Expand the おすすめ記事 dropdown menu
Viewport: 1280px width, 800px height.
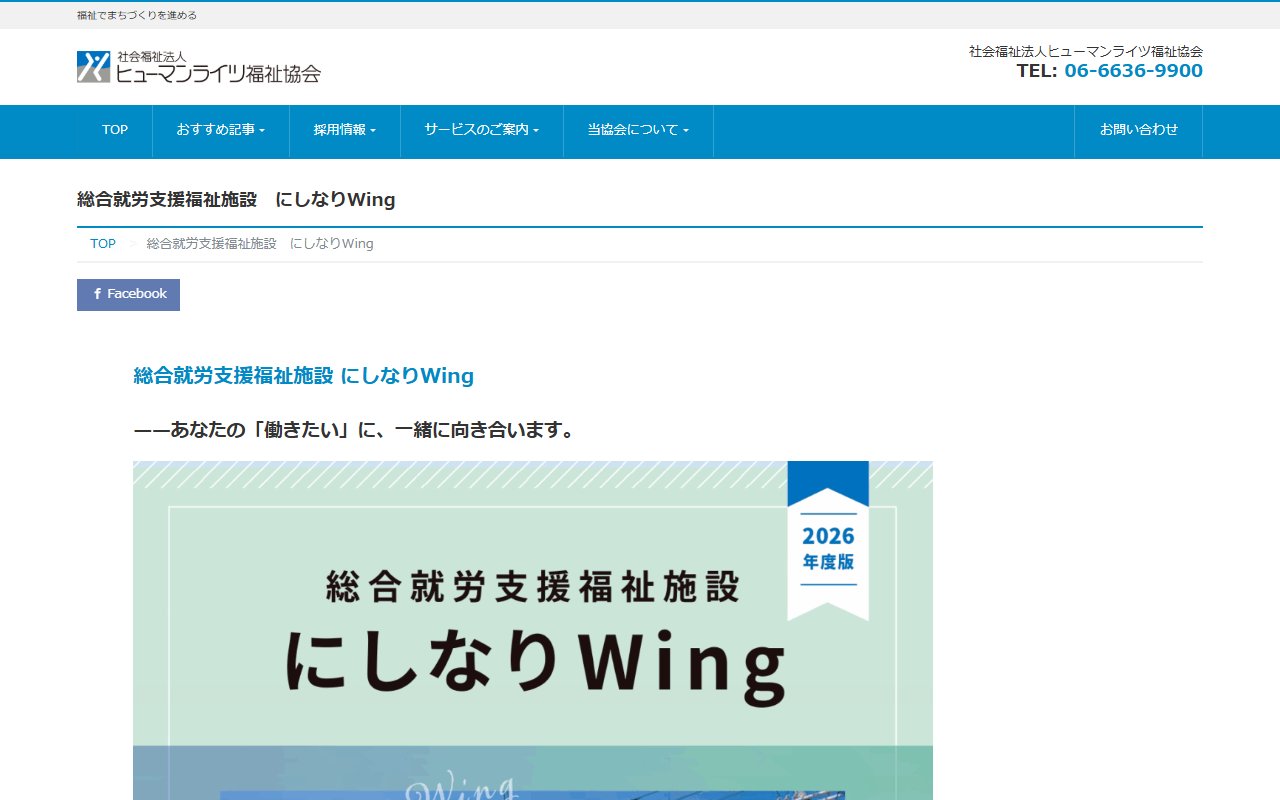tap(221, 130)
